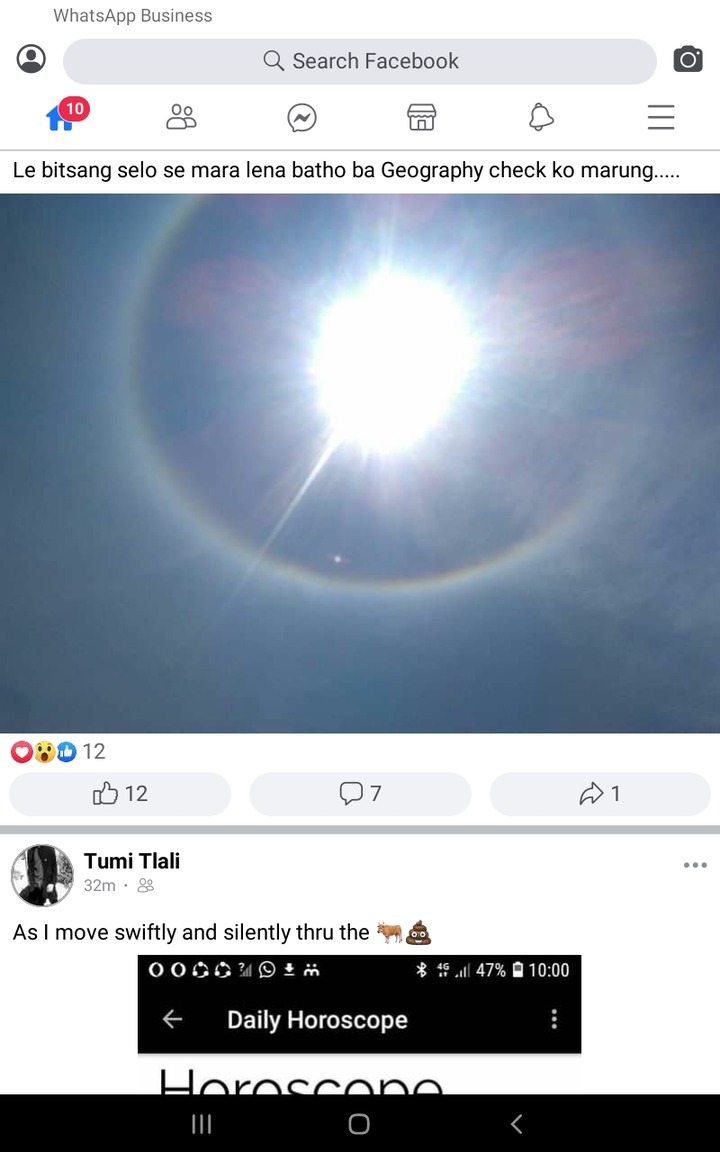Open the hamburger menu icon
This screenshot has width=720, height=1152.
pyautogui.click(x=660, y=117)
